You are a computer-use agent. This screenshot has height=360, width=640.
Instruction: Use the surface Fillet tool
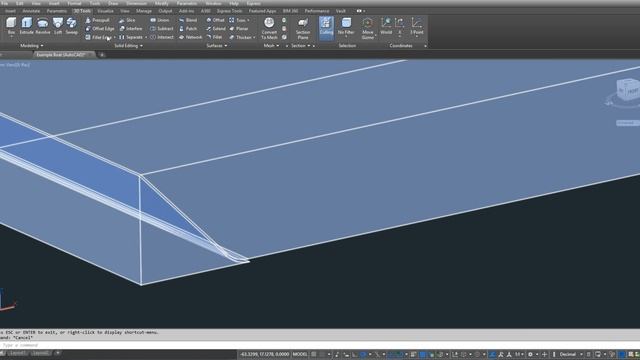[214, 37]
